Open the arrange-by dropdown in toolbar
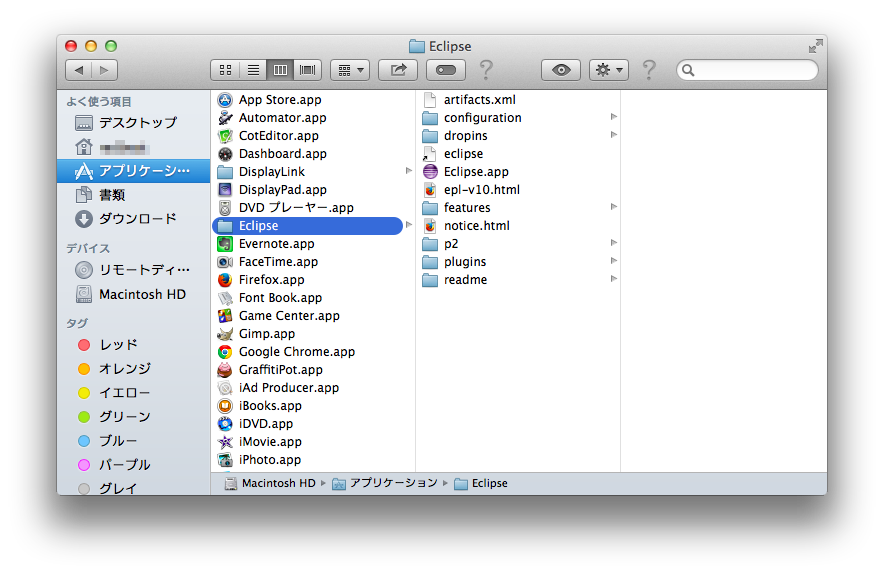Image resolution: width=884 pixels, height=574 pixels. point(350,70)
